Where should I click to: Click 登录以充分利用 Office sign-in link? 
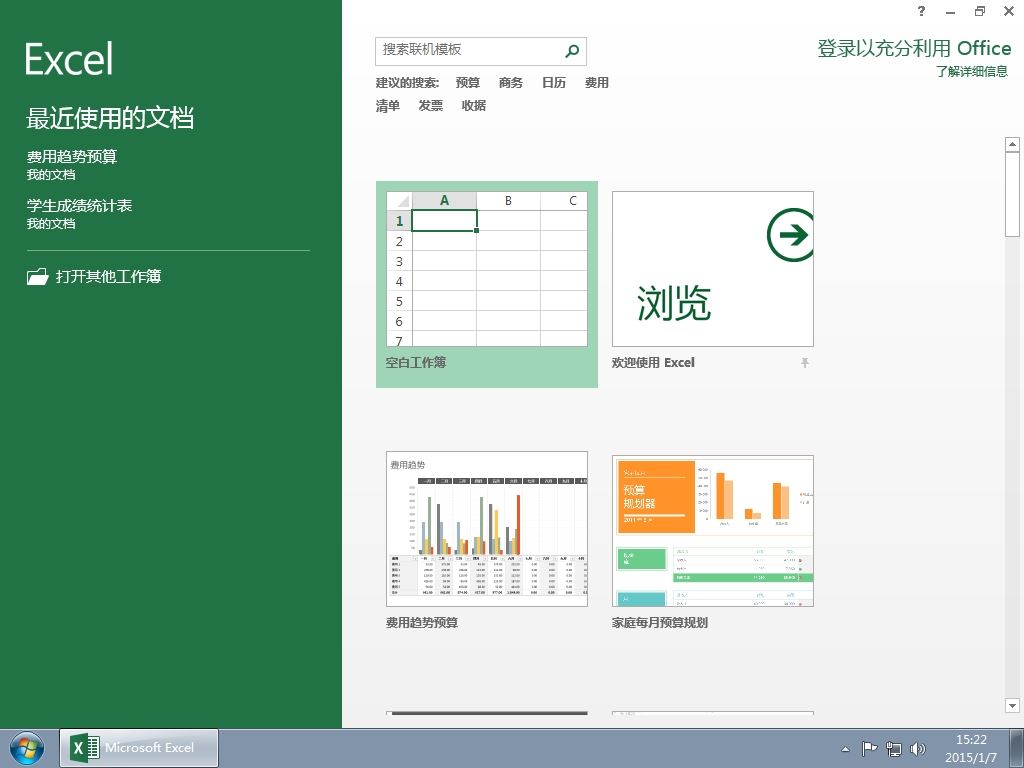[x=914, y=48]
